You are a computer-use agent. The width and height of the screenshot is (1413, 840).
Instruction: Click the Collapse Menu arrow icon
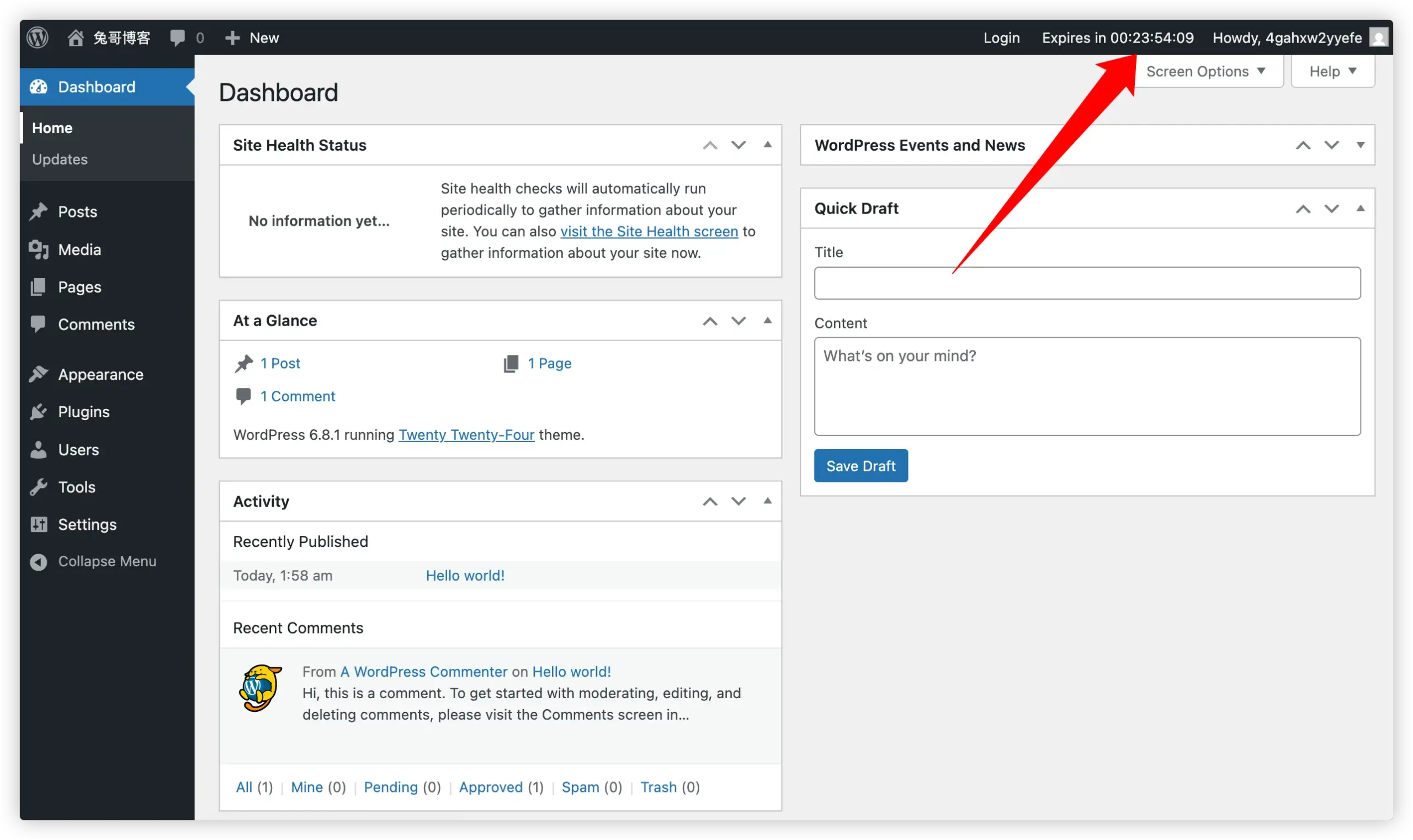click(x=39, y=561)
